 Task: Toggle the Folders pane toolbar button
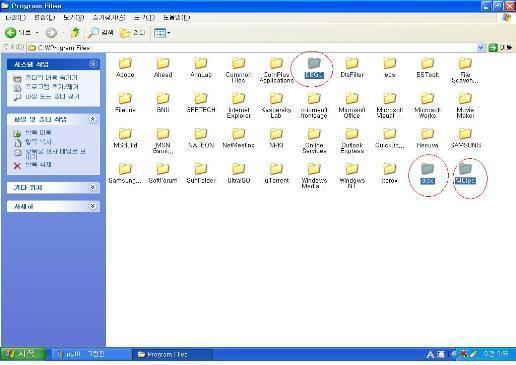coord(132,33)
